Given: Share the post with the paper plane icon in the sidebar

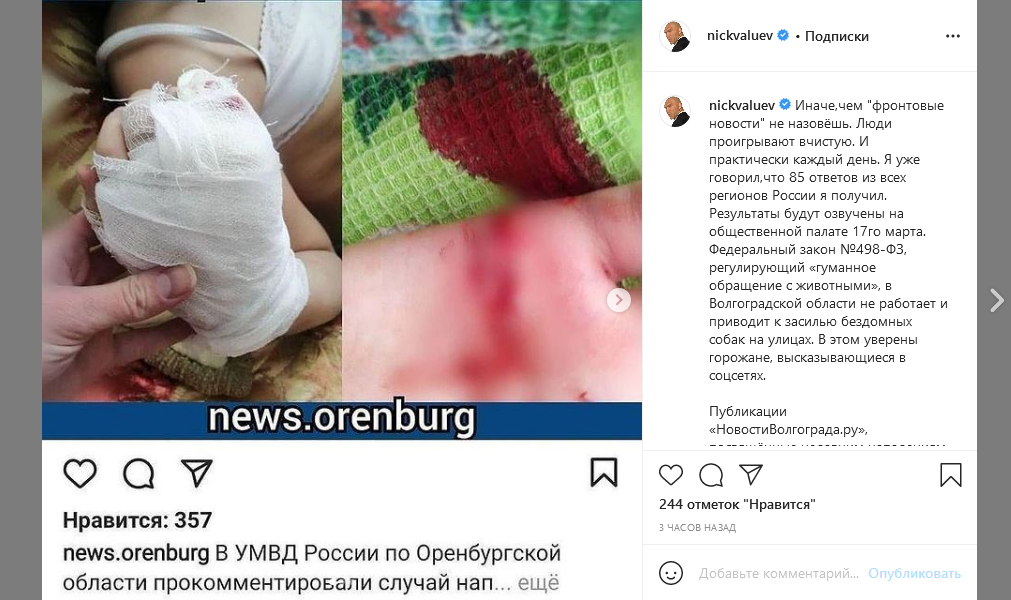Looking at the screenshot, I should click(x=751, y=475).
